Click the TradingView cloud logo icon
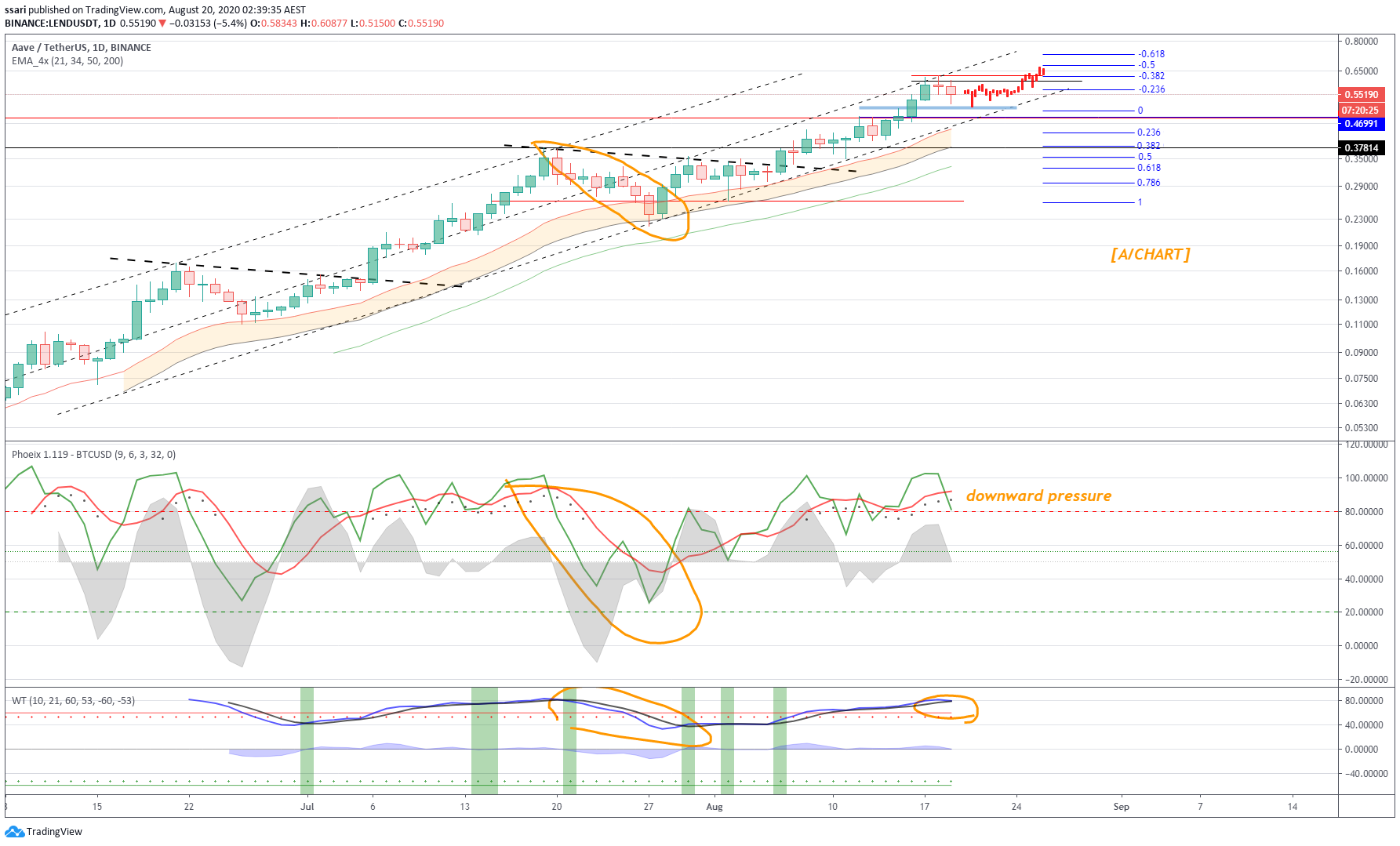 click(15, 831)
